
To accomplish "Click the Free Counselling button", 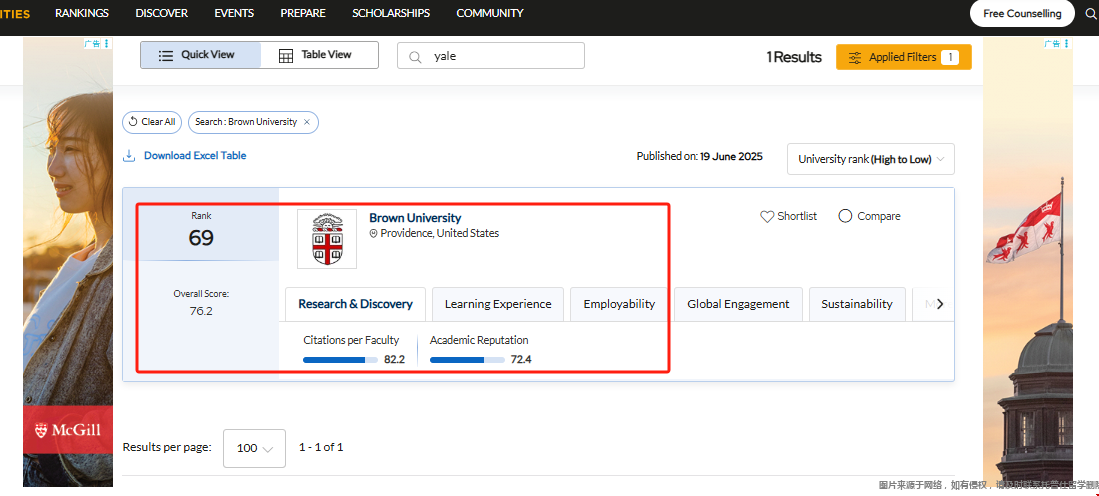I will pos(1022,14).
